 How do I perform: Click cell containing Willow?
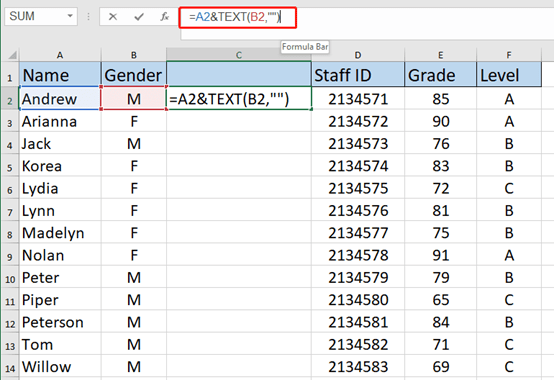tap(60, 367)
